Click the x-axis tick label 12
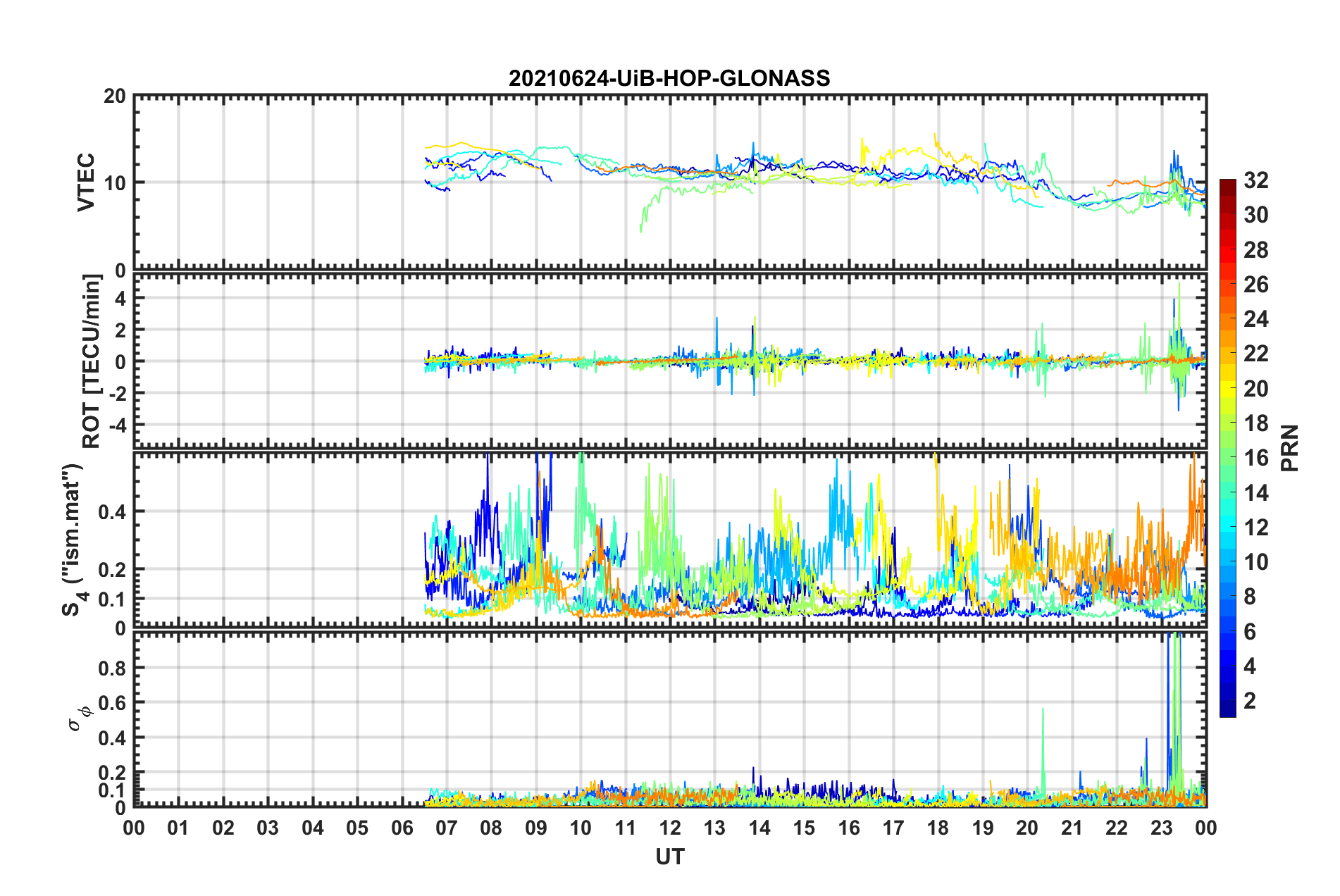This screenshot has height=896, width=1340. coord(670,828)
